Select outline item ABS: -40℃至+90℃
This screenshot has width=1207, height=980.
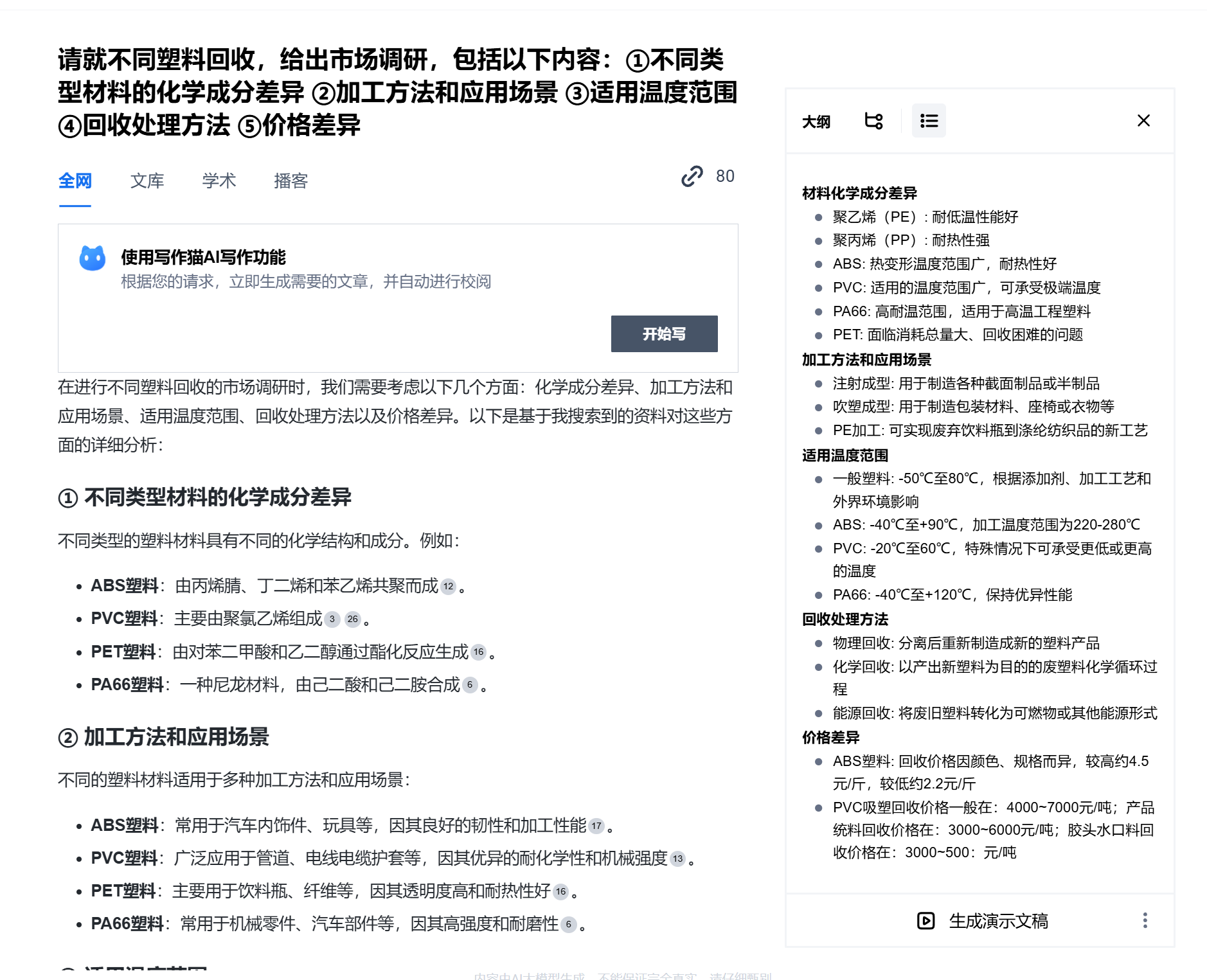987,524
